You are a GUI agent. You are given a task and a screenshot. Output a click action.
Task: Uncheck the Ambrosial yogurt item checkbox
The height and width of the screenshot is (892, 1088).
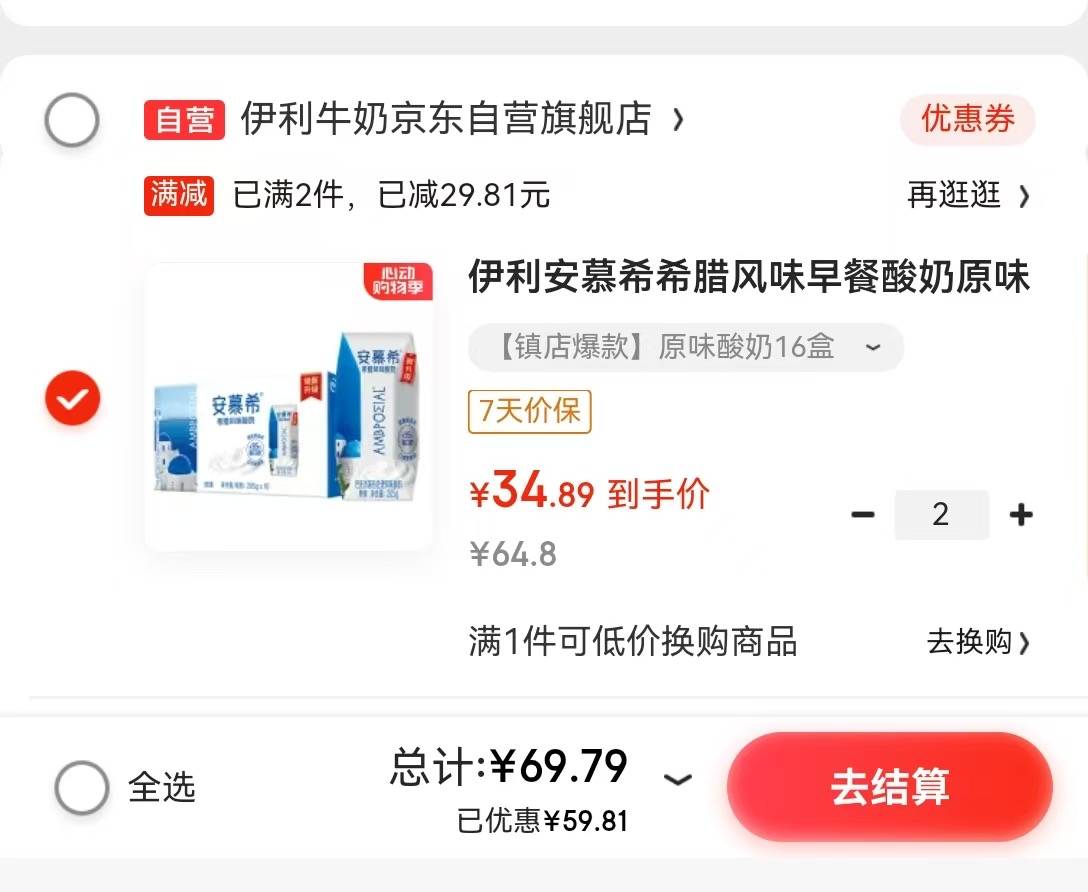pyautogui.click(x=72, y=397)
